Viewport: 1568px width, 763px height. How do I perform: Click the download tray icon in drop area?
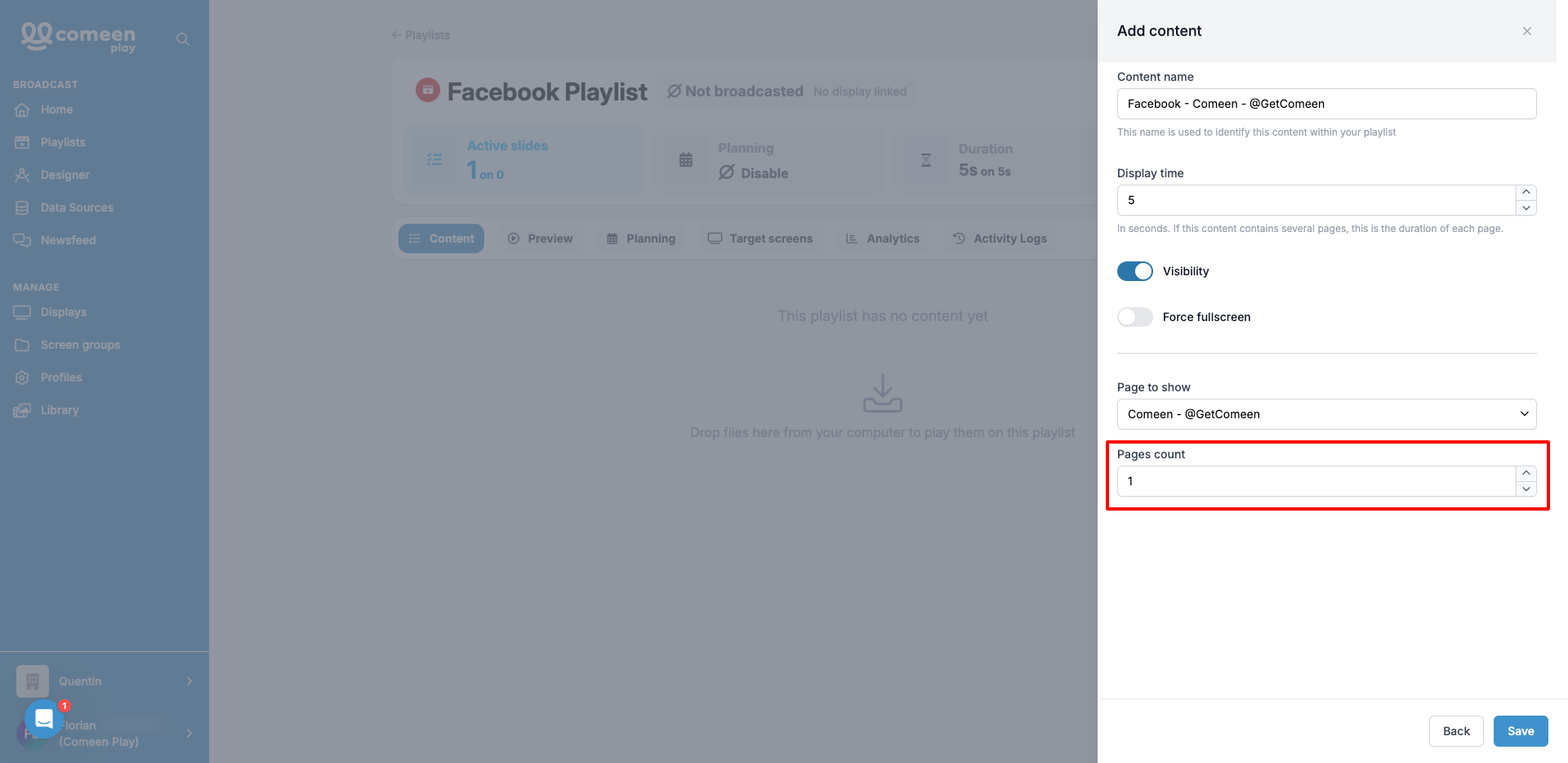(883, 393)
